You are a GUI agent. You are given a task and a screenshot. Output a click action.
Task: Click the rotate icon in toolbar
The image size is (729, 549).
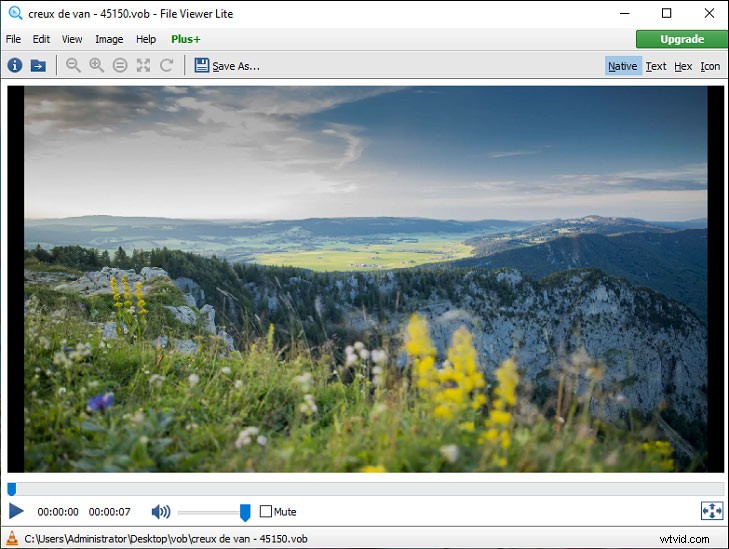(x=167, y=66)
